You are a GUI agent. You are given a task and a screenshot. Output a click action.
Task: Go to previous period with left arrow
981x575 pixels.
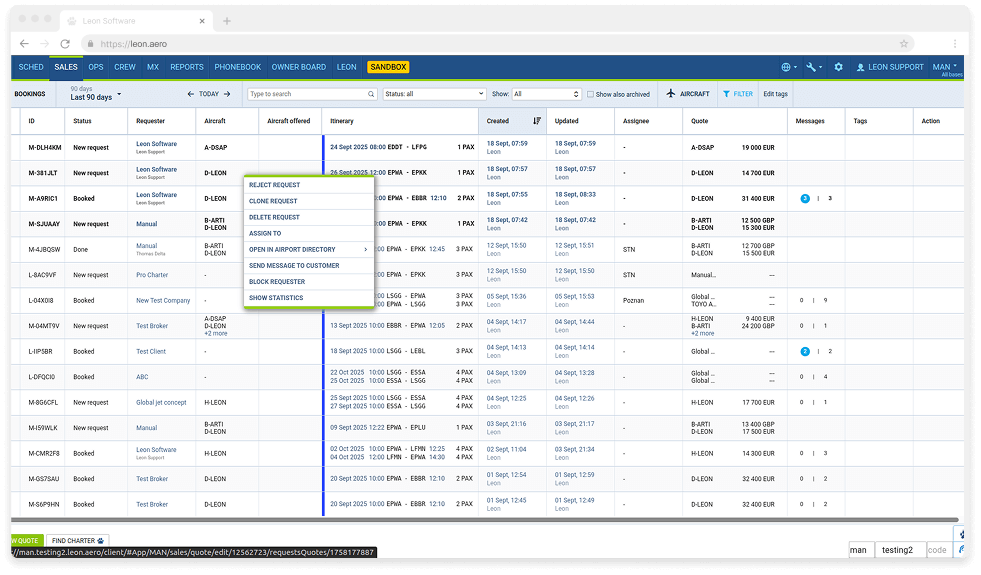pos(191,94)
